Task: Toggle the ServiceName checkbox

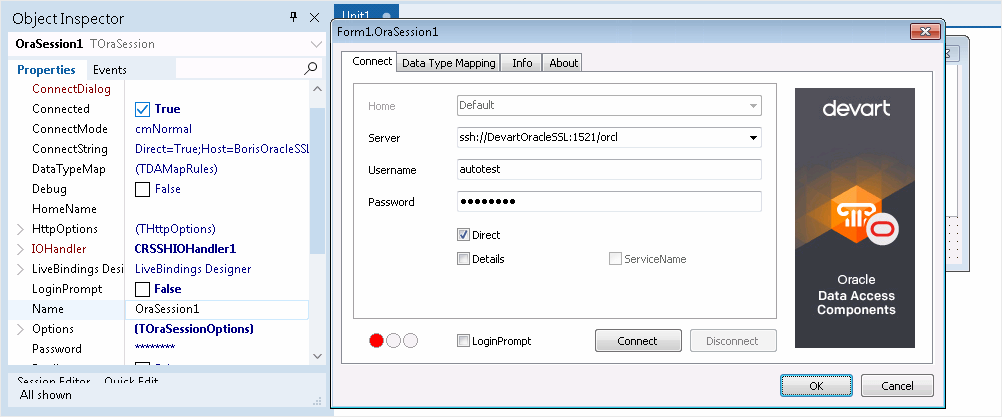Action: click(x=615, y=259)
